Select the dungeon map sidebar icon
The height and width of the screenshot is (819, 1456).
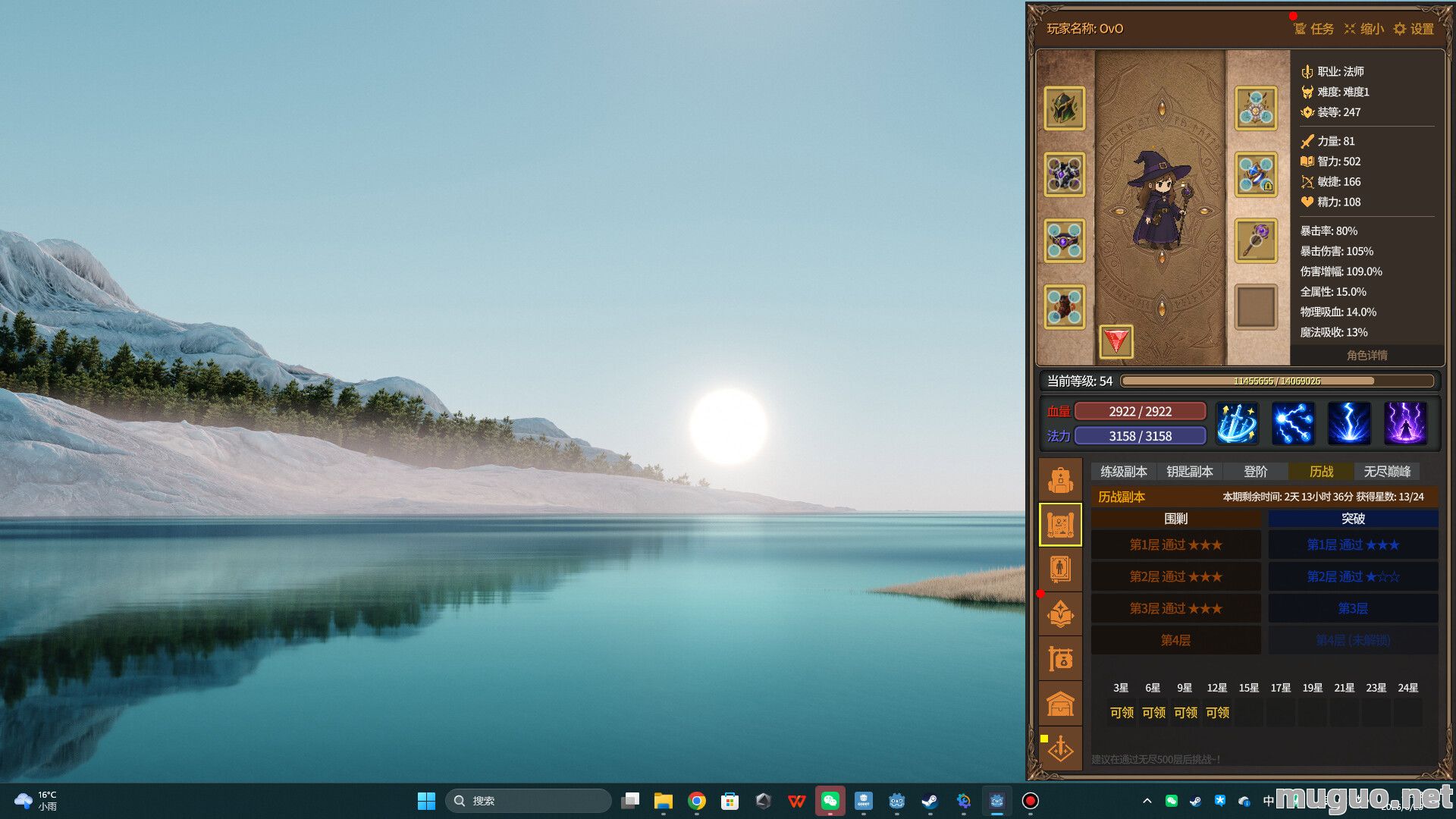pos(1060,525)
